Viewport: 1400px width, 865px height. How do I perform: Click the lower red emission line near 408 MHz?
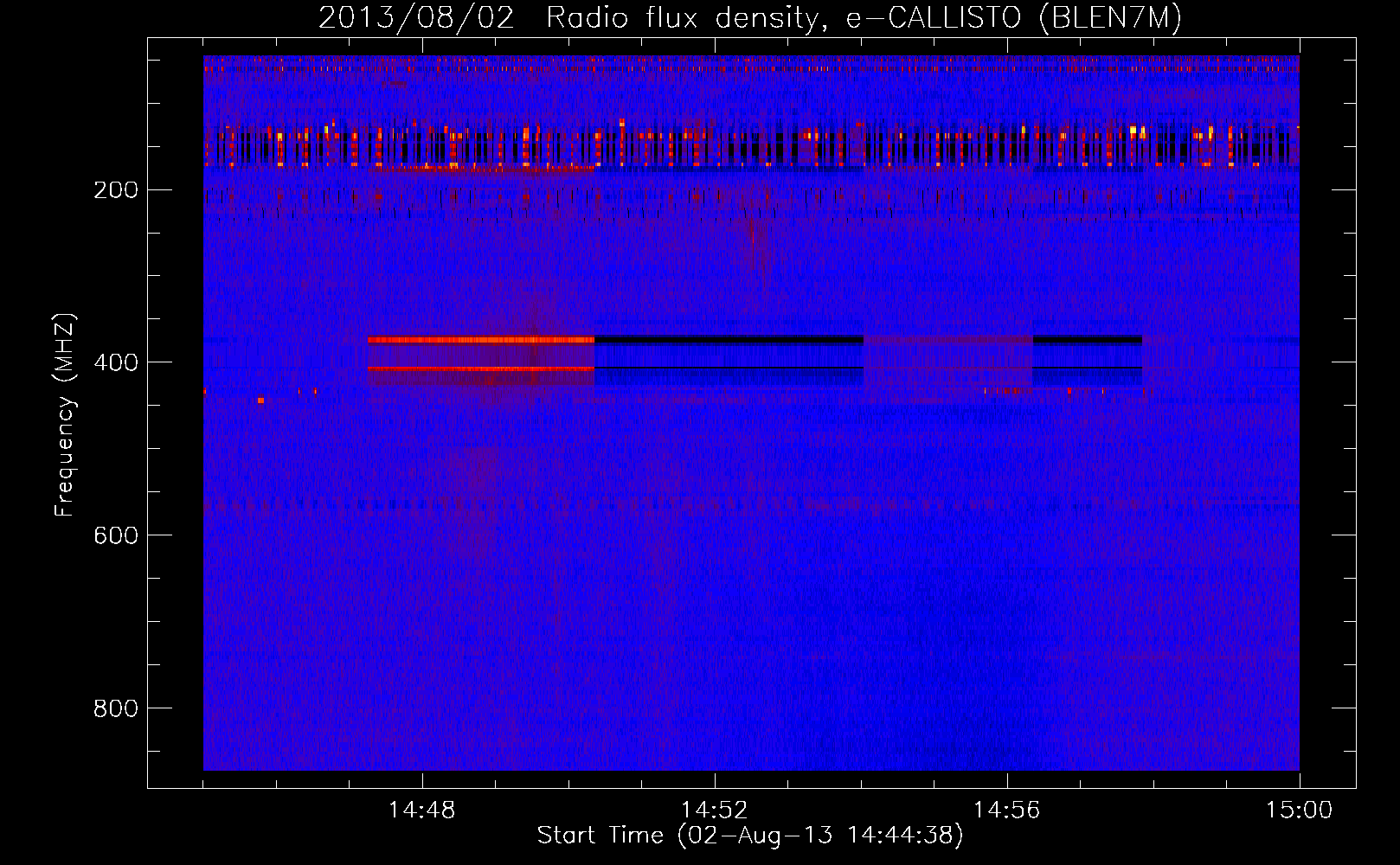[x=481, y=368]
